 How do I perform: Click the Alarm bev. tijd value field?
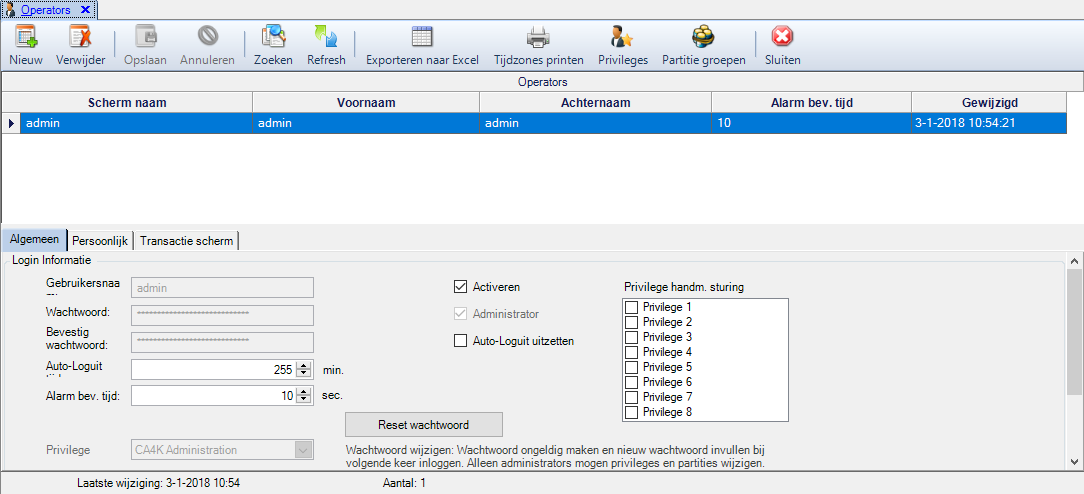[213, 396]
